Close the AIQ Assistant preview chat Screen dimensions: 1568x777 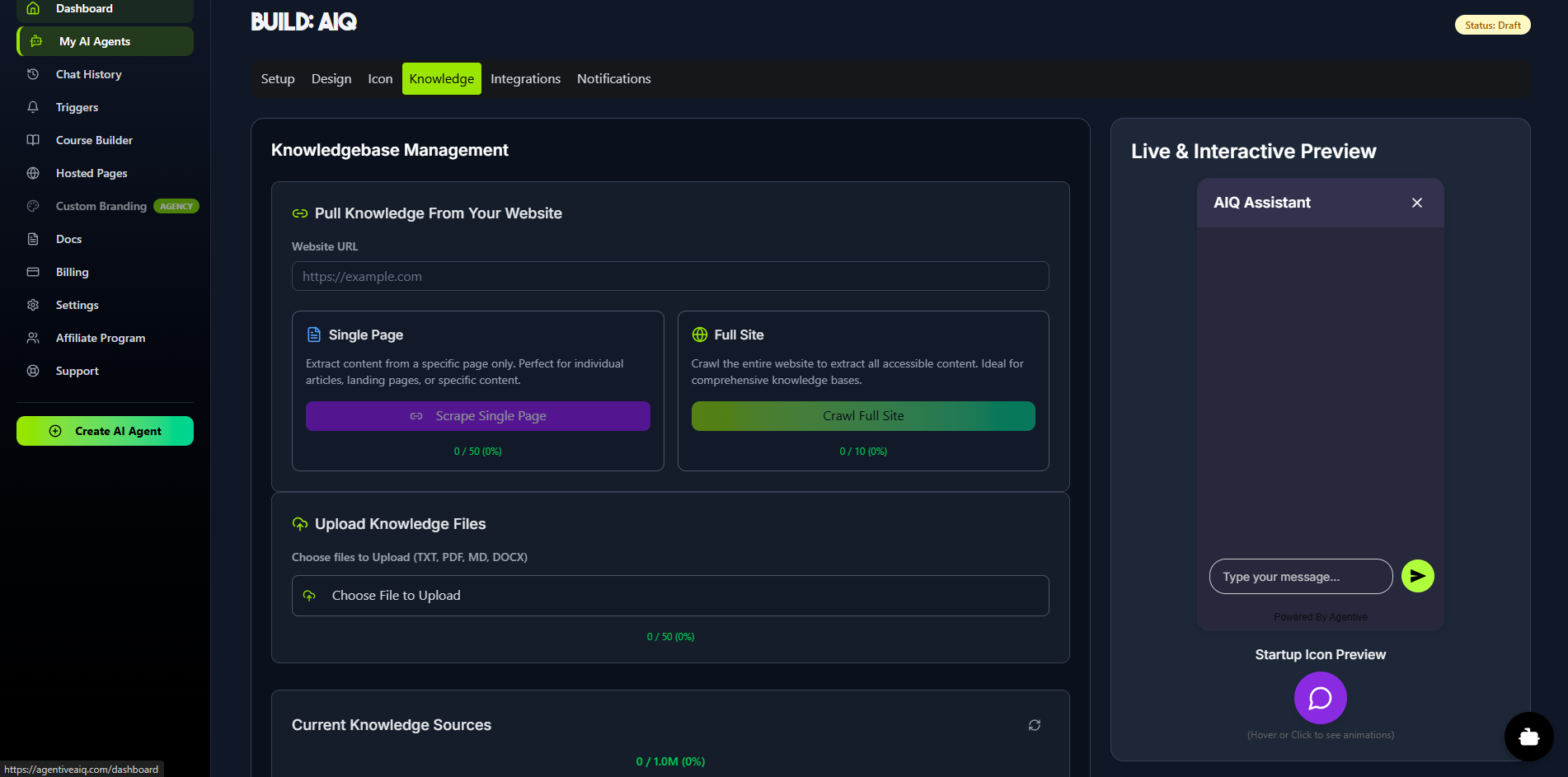pyautogui.click(x=1416, y=203)
